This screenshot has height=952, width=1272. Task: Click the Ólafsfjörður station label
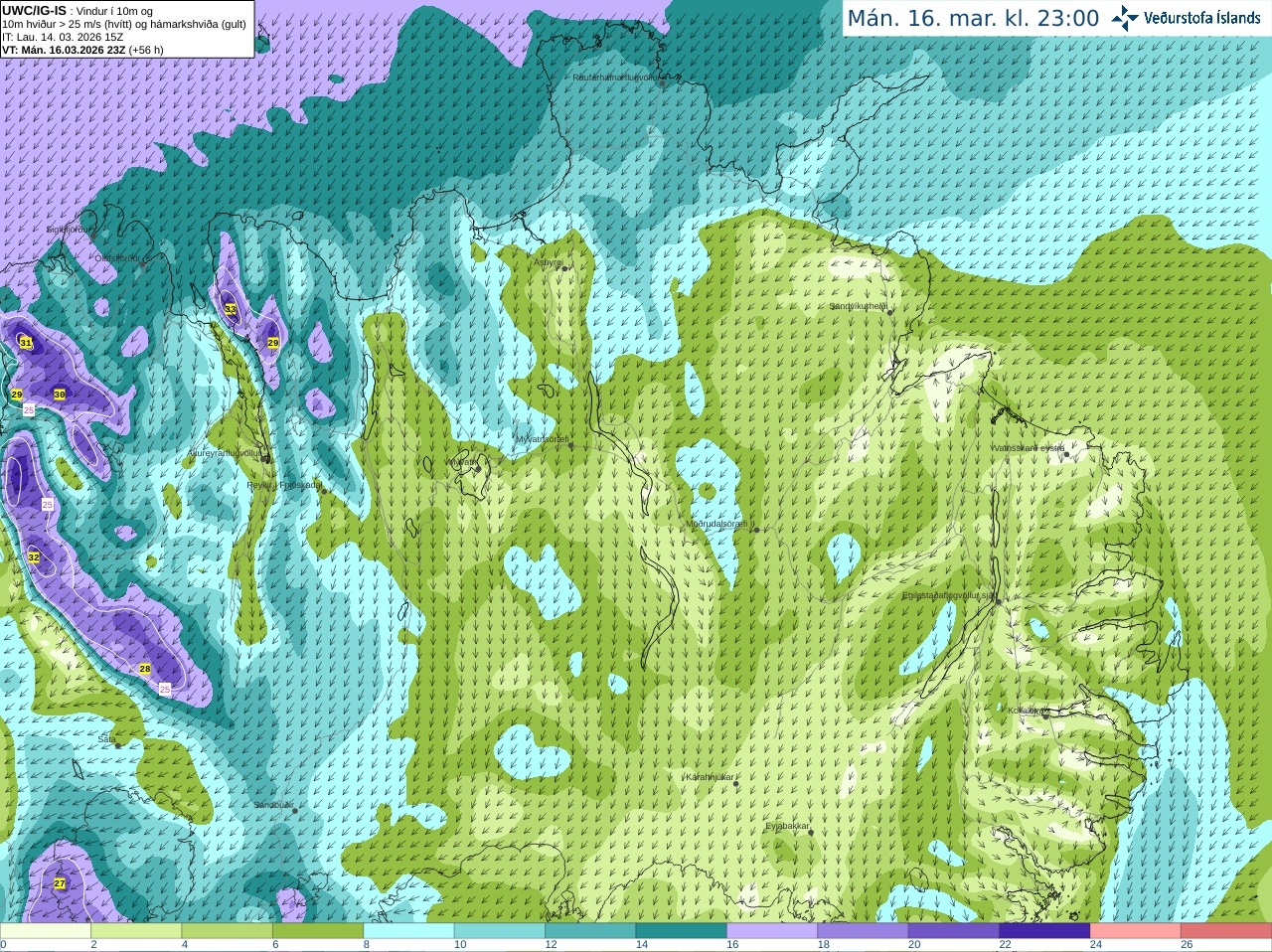tap(118, 258)
